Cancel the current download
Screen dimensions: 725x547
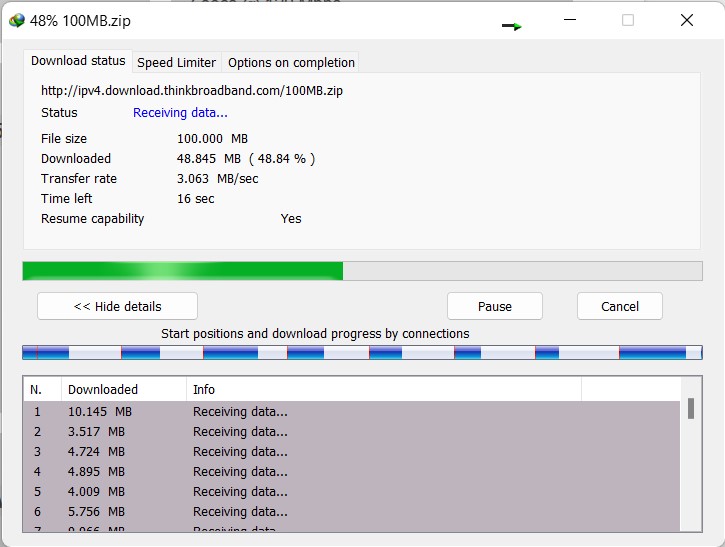coord(620,306)
